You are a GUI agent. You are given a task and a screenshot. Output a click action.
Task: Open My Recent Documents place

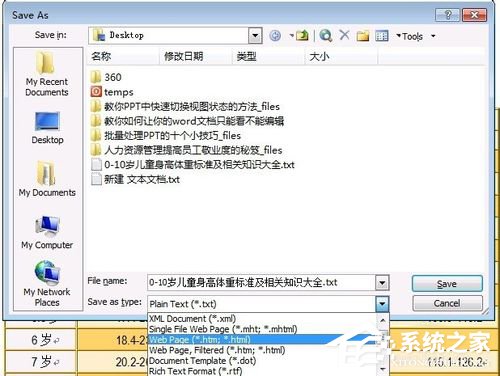[x=47, y=74]
